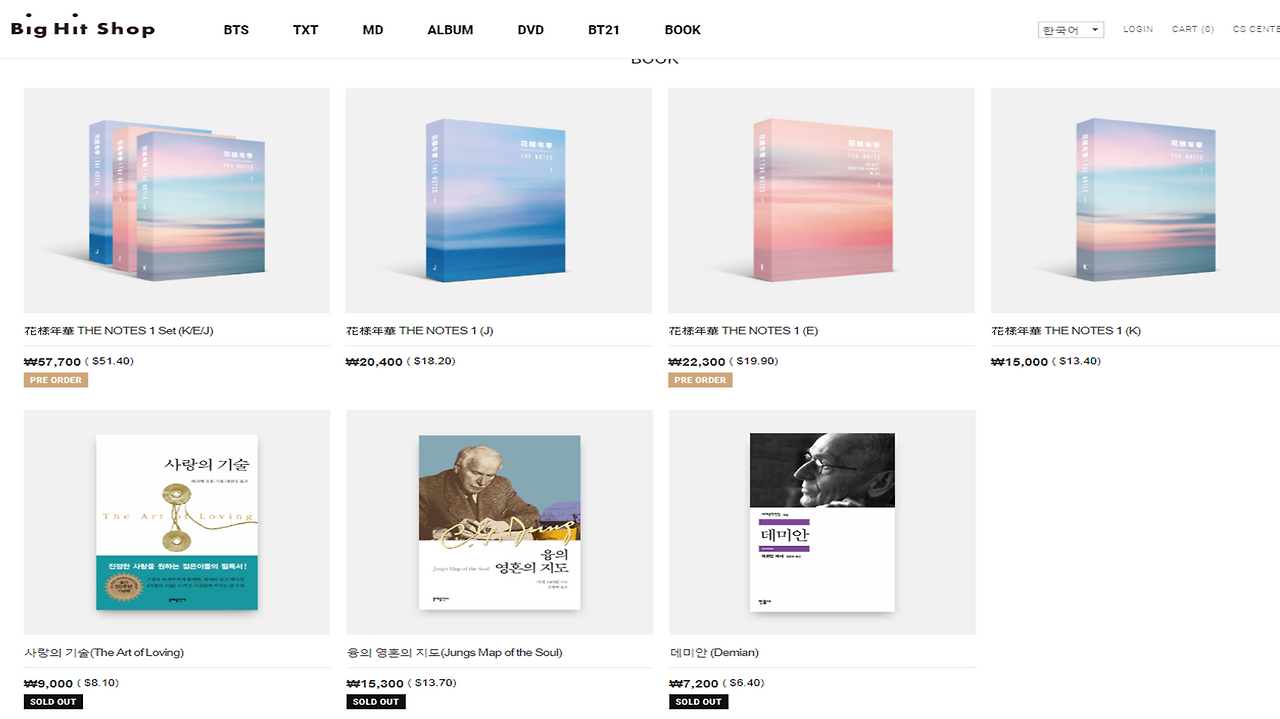
Task: Open THE NOTES 1 (J) blue book thumbnail
Action: (x=498, y=201)
